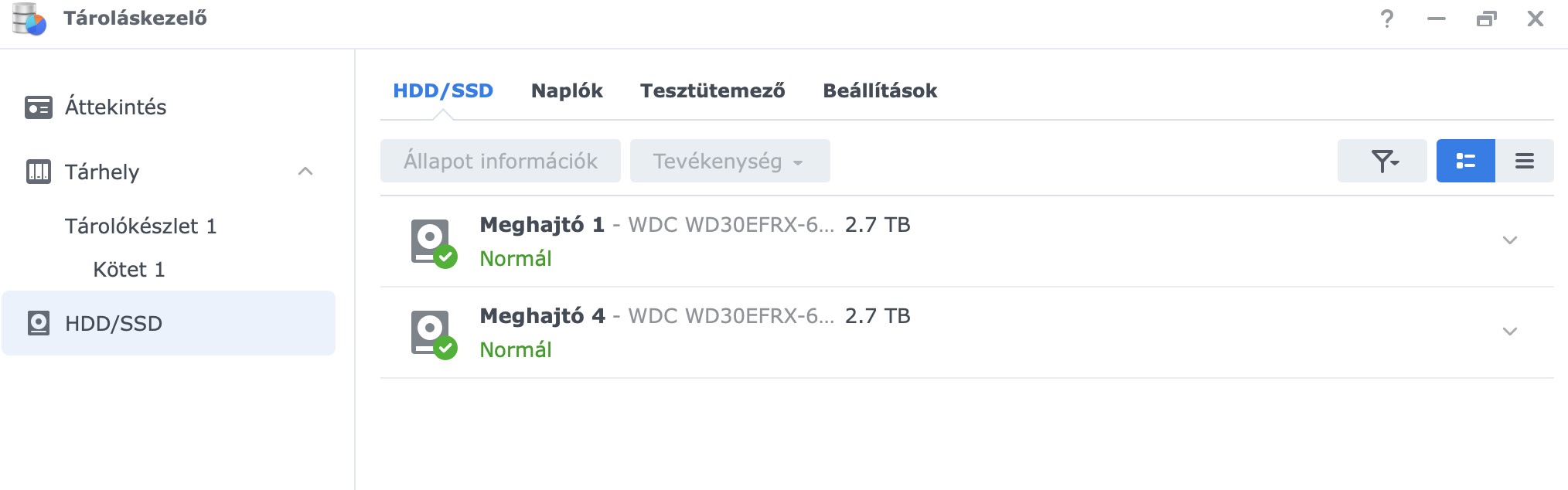
Task: Open the filter options button
Action: pyautogui.click(x=1382, y=161)
